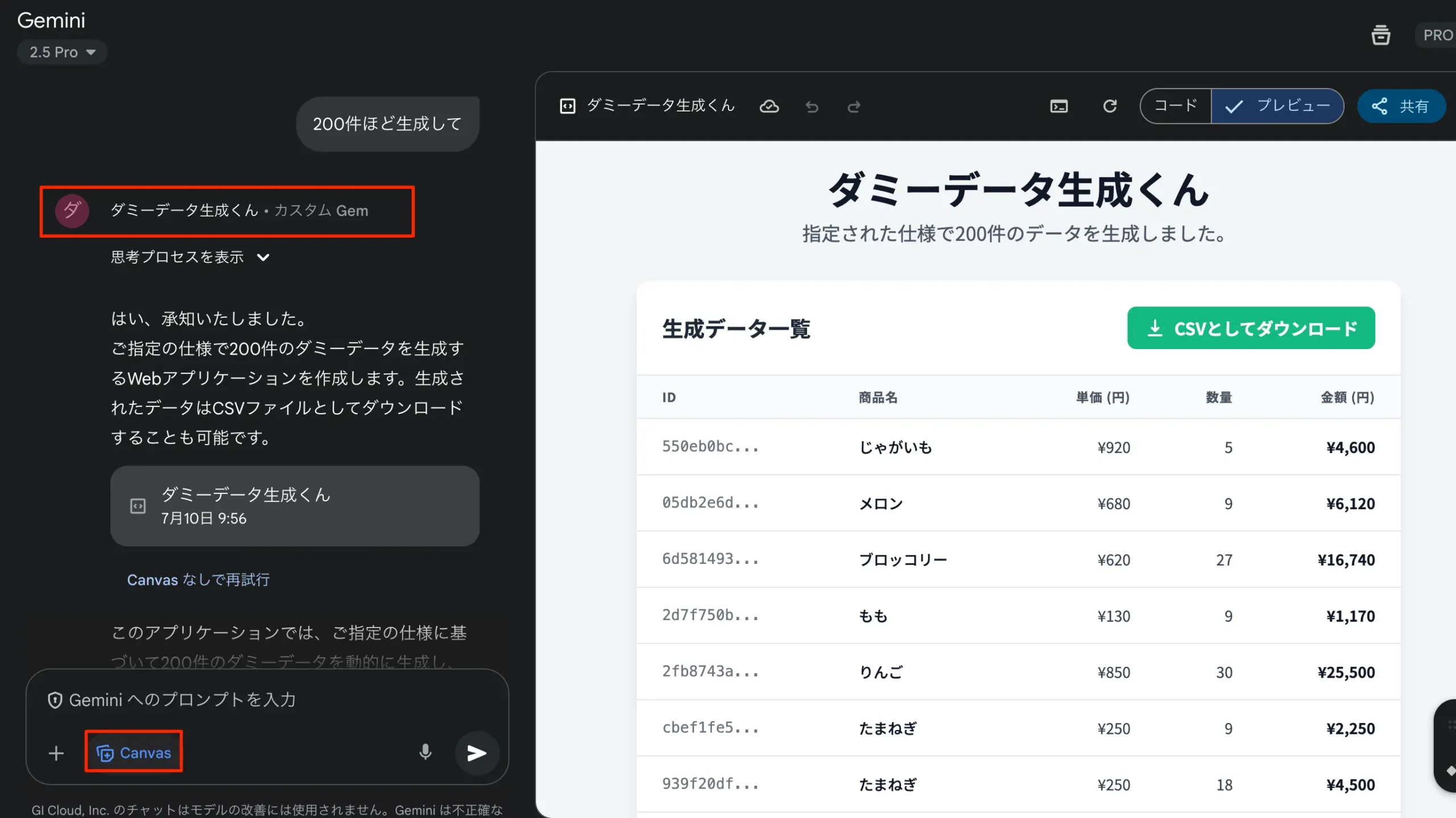The width and height of the screenshot is (1456, 818).
Task: Click the Gemini logo text
Action: click(51, 20)
